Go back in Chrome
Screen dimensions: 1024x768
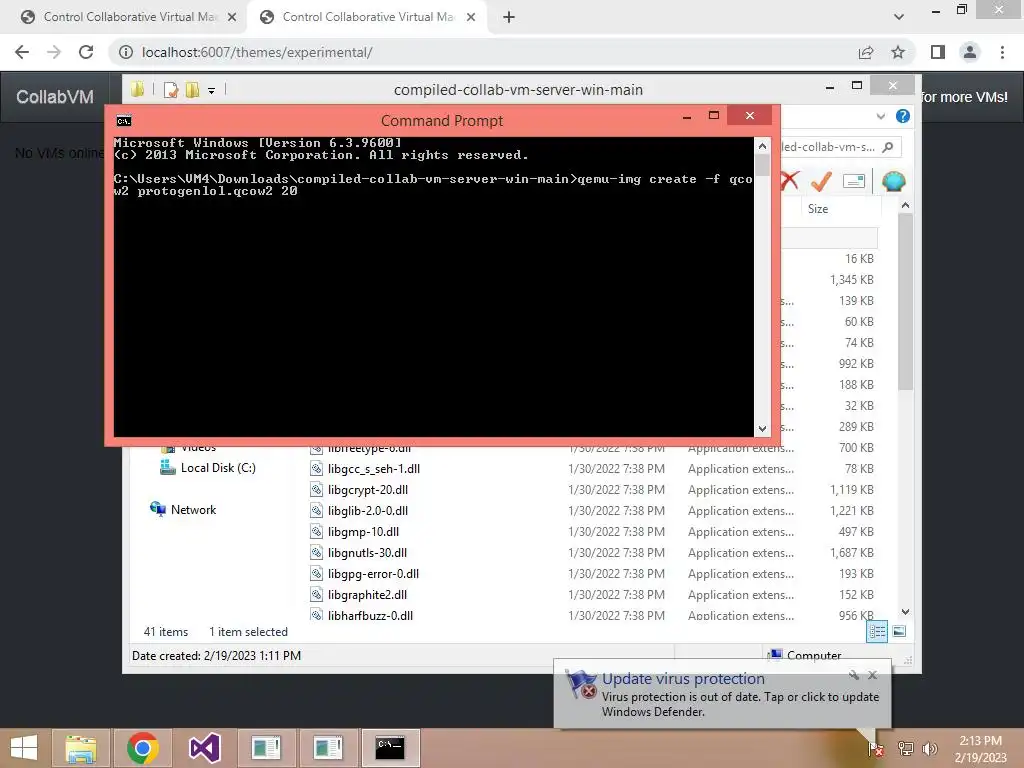(x=22, y=52)
